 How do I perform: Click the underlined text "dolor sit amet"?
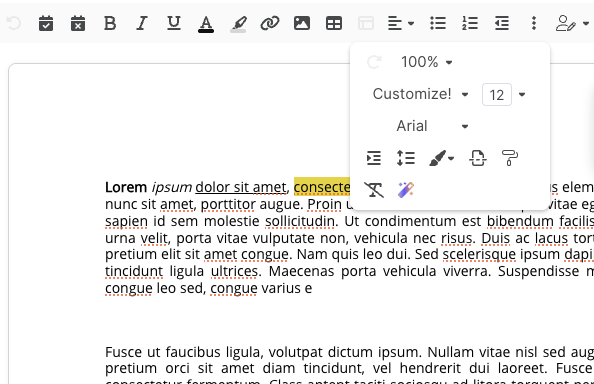coord(241,187)
